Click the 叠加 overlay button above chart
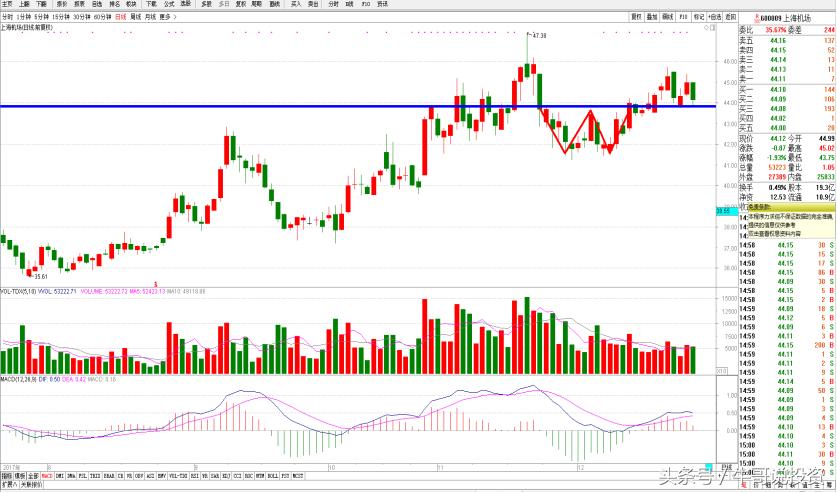837x493 pixels. point(652,17)
